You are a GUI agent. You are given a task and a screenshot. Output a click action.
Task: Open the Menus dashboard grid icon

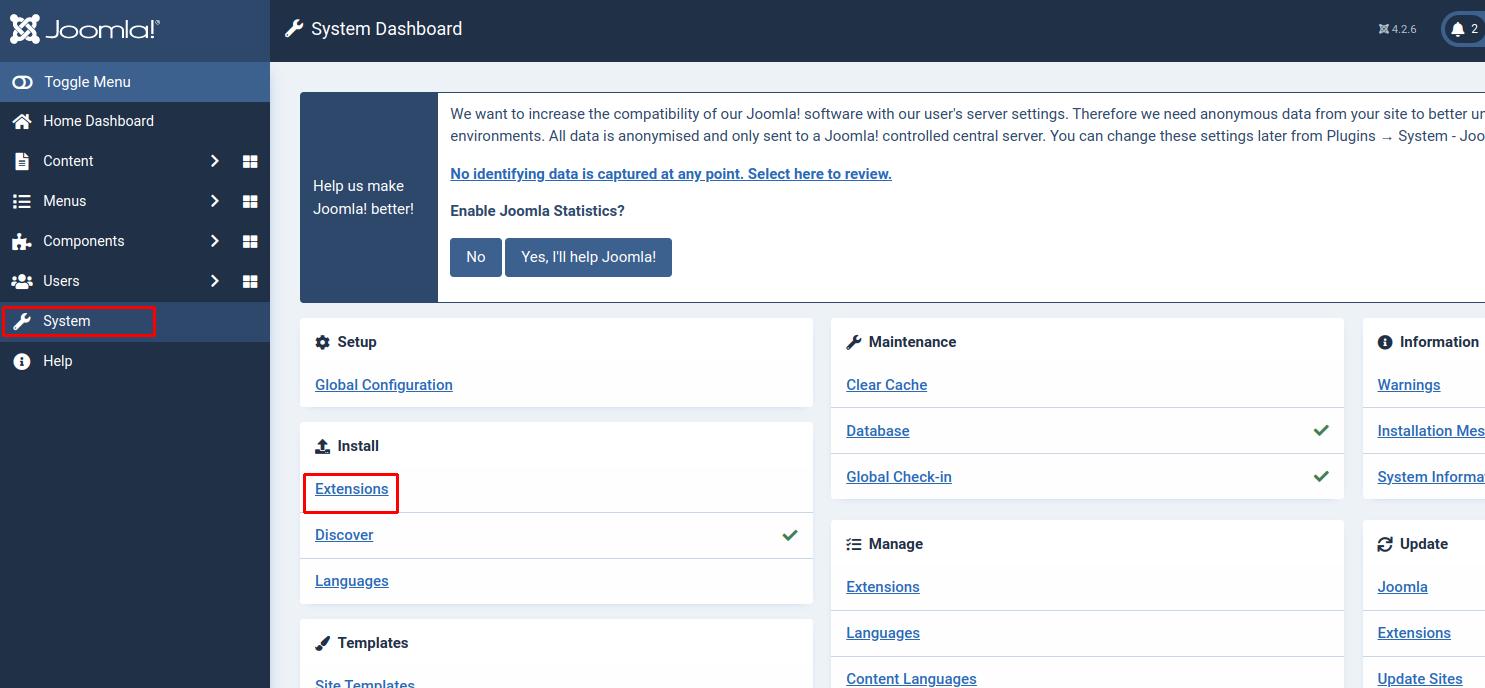pyautogui.click(x=250, y=201)
